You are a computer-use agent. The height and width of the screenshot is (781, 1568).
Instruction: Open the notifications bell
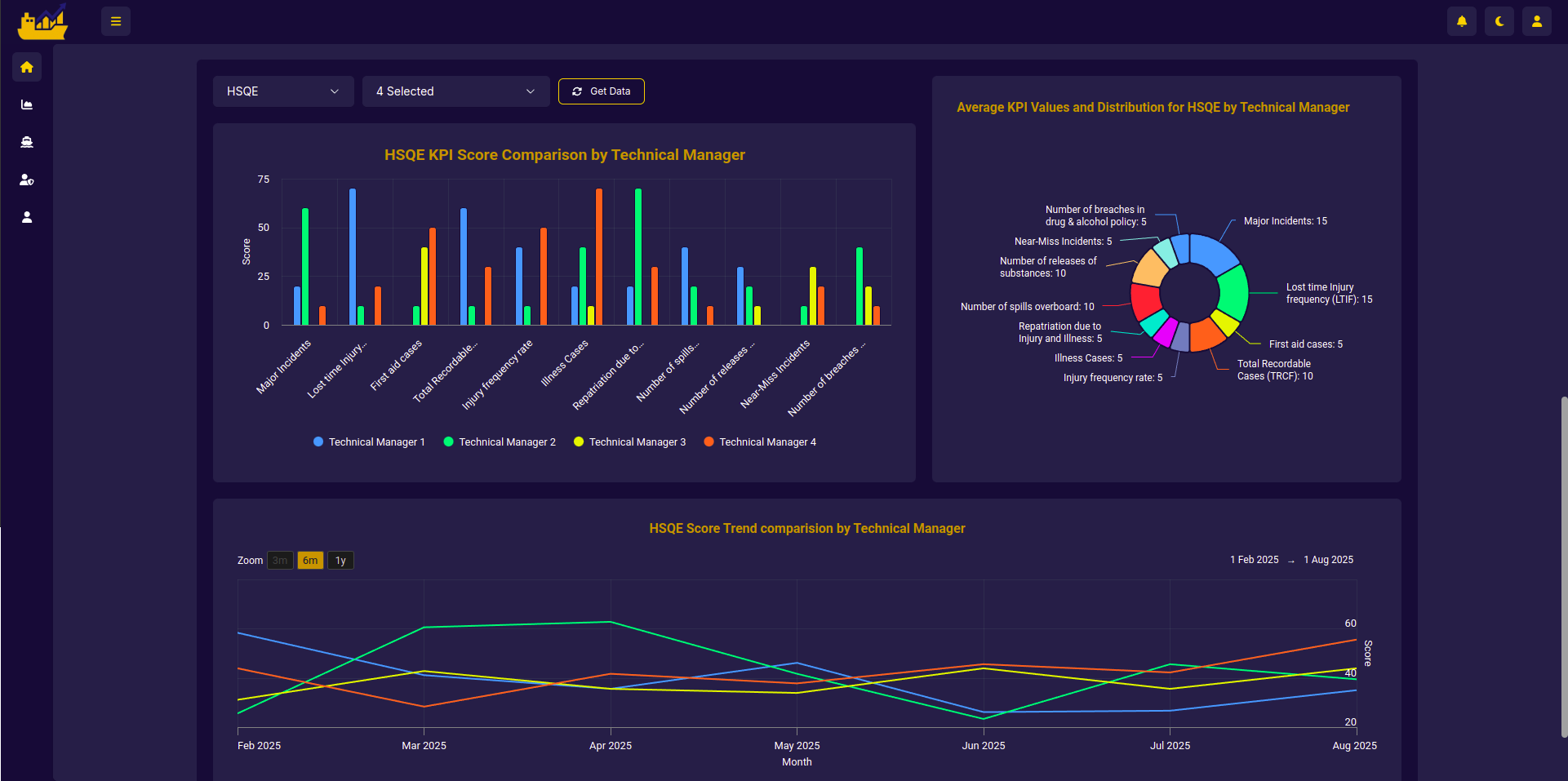1461,21
